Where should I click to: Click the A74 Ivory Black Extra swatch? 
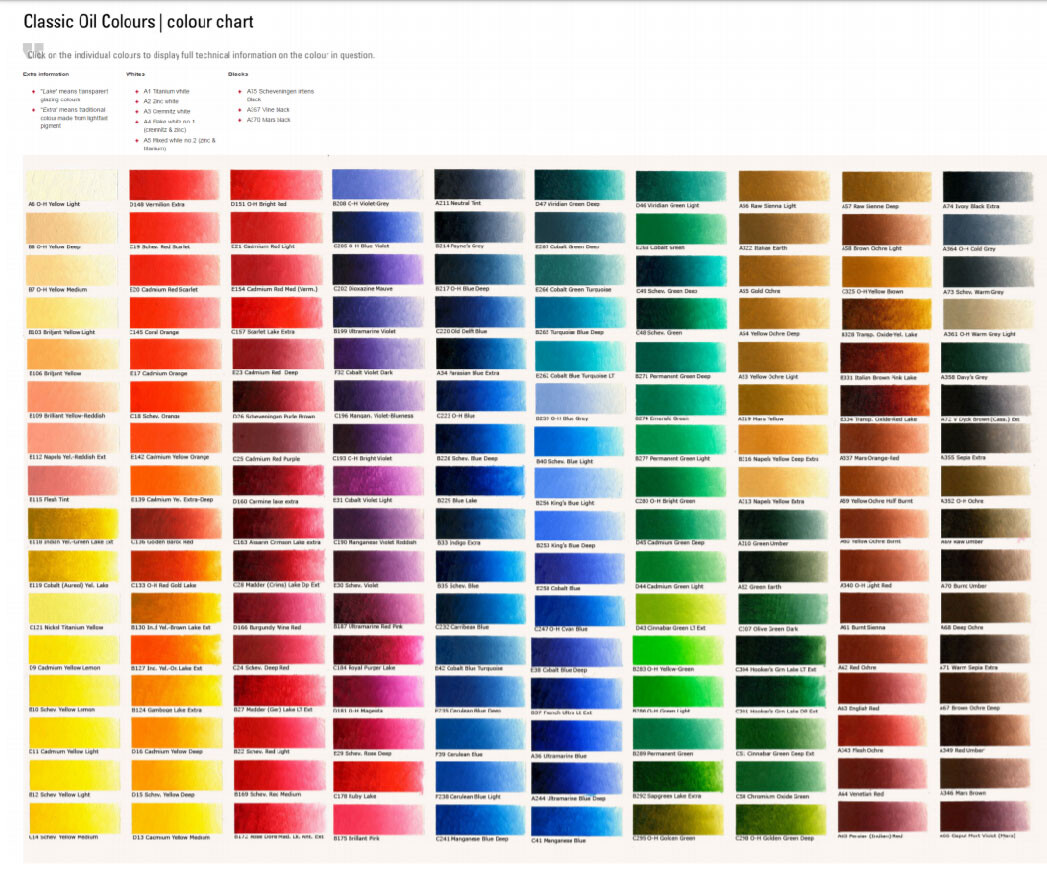pyautogui.click(x=988, y=187)
